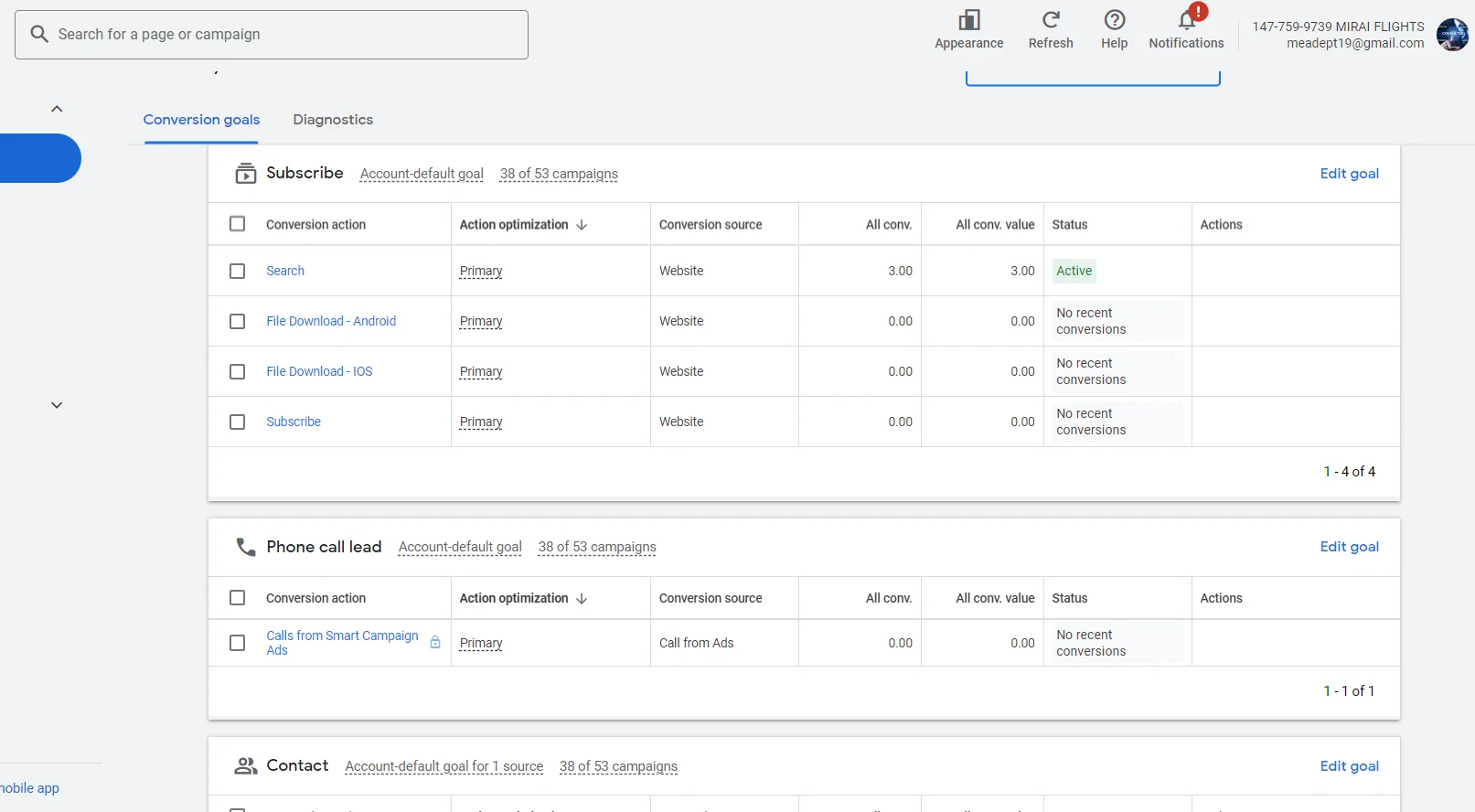
Task: Click the account profile avatar
Action: 1451,35
